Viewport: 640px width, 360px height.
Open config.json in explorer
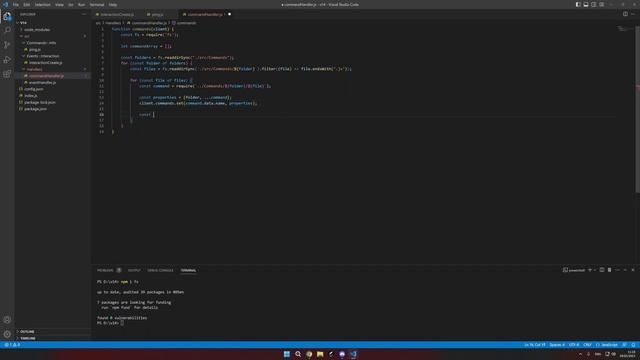(33, 89)
